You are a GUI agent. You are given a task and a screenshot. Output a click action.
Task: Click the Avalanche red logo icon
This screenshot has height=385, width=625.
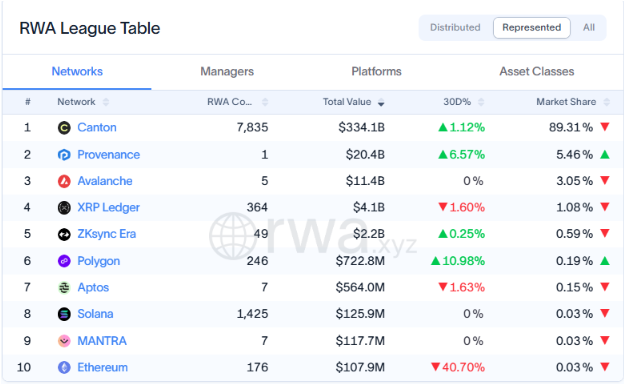pyautogui.click(x=64, y=181)
